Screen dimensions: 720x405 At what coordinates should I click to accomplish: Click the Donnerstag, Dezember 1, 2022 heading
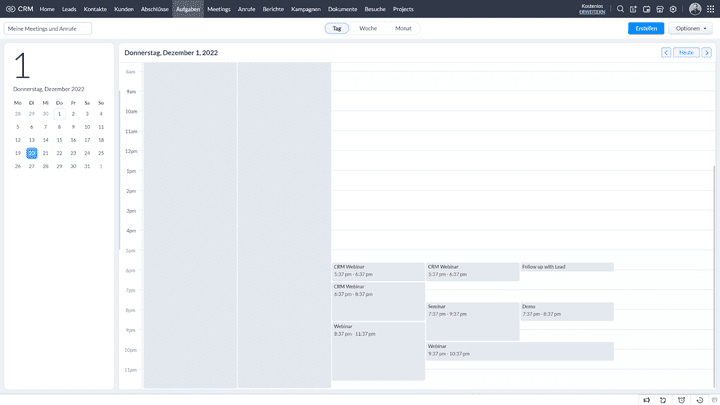click(x=171, y=53)
